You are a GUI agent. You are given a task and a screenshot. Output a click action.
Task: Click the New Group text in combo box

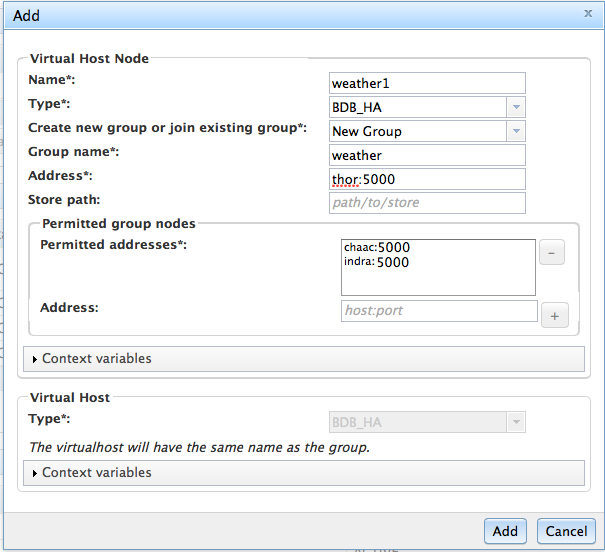pyautogui.click(x=367, y=131)
